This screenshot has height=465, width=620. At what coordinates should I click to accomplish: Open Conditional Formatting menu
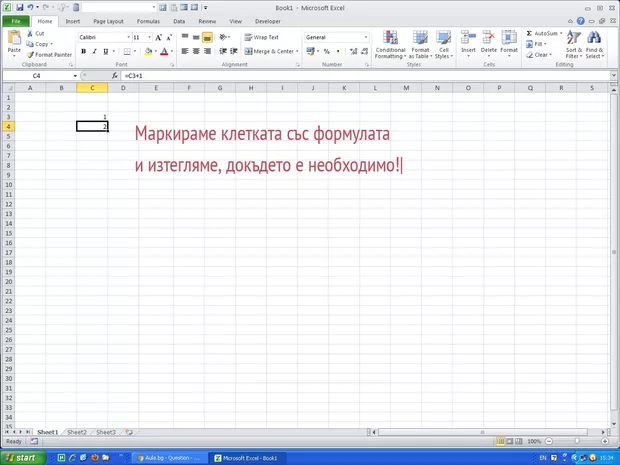390,45
